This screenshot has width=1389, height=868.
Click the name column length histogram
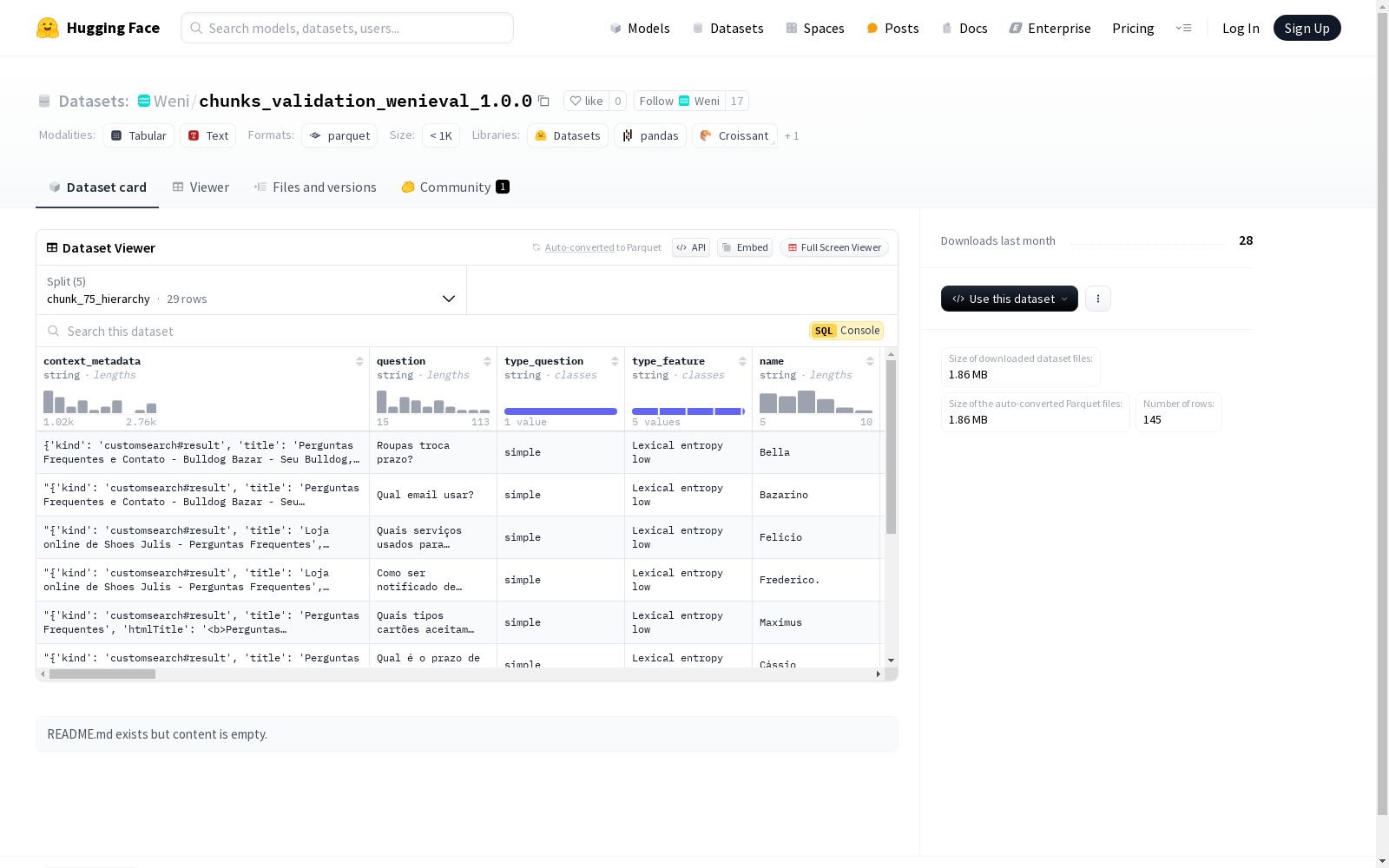[x=816, y=401]
